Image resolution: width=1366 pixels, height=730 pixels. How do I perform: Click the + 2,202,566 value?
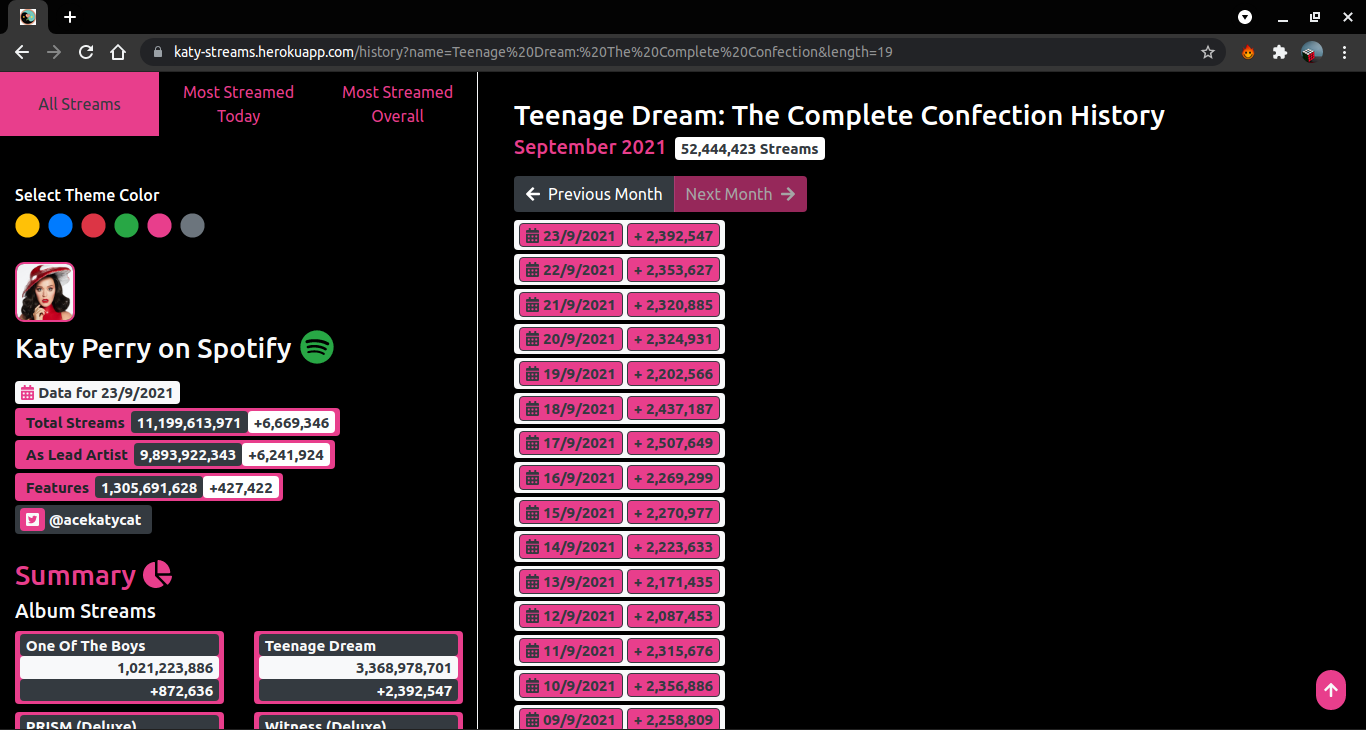(x=674, y=374)
